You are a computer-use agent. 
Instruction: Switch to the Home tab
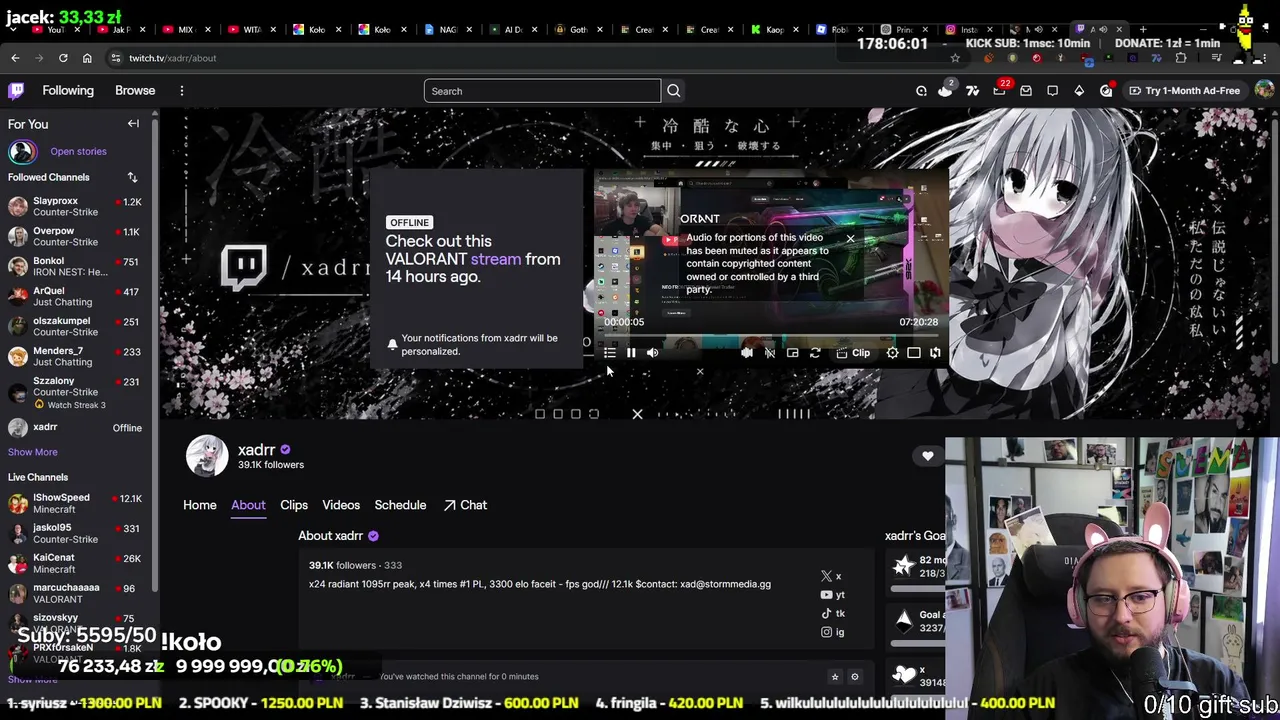(200, 505)
